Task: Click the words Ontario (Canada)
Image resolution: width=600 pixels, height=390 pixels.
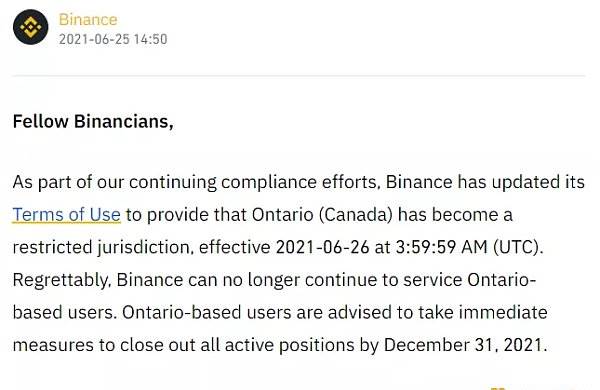Action: (x=323, y=214)
